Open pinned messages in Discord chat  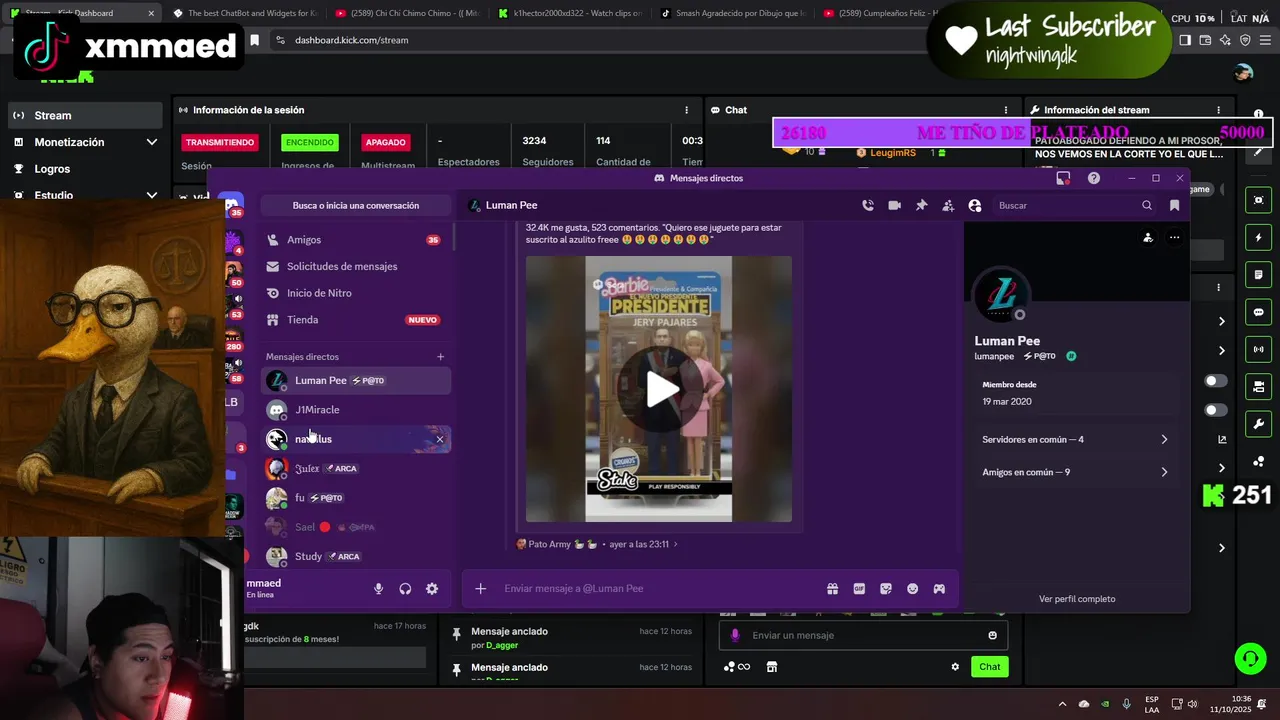(921, 205)
